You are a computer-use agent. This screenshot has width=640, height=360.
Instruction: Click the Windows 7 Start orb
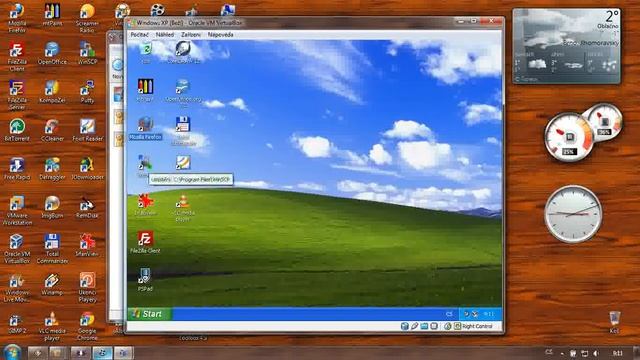12,352
